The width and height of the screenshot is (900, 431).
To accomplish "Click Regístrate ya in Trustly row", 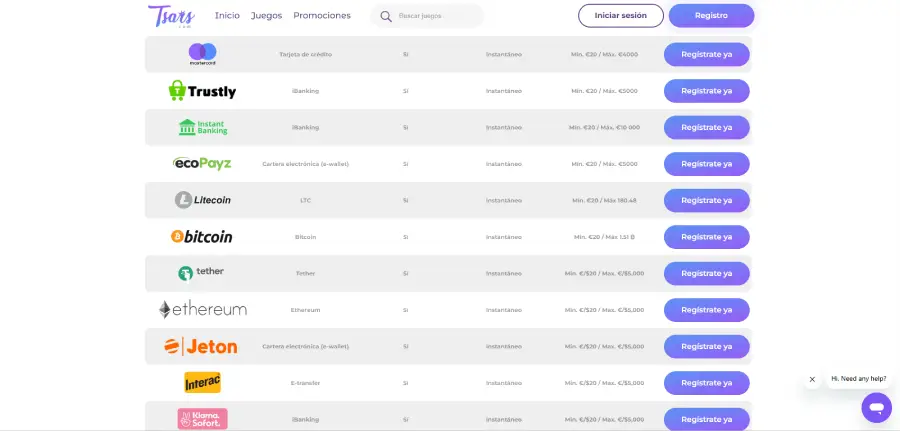I will pyautogui.click(x=707, y=91).
